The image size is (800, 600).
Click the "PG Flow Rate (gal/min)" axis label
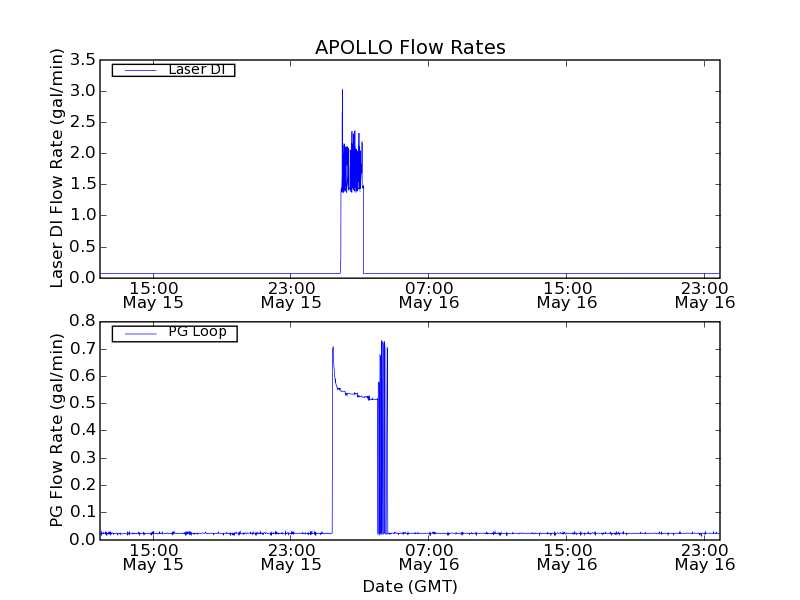(57, 430)
